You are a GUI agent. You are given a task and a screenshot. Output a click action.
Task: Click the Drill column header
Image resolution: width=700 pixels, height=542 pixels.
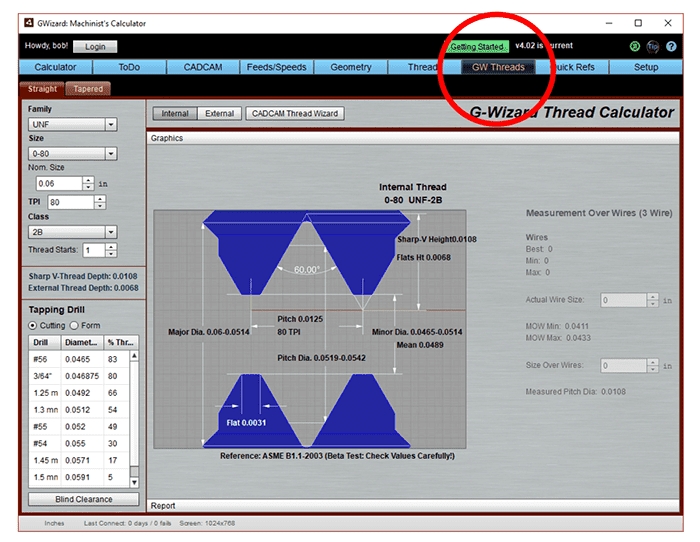tap(45, 342)
